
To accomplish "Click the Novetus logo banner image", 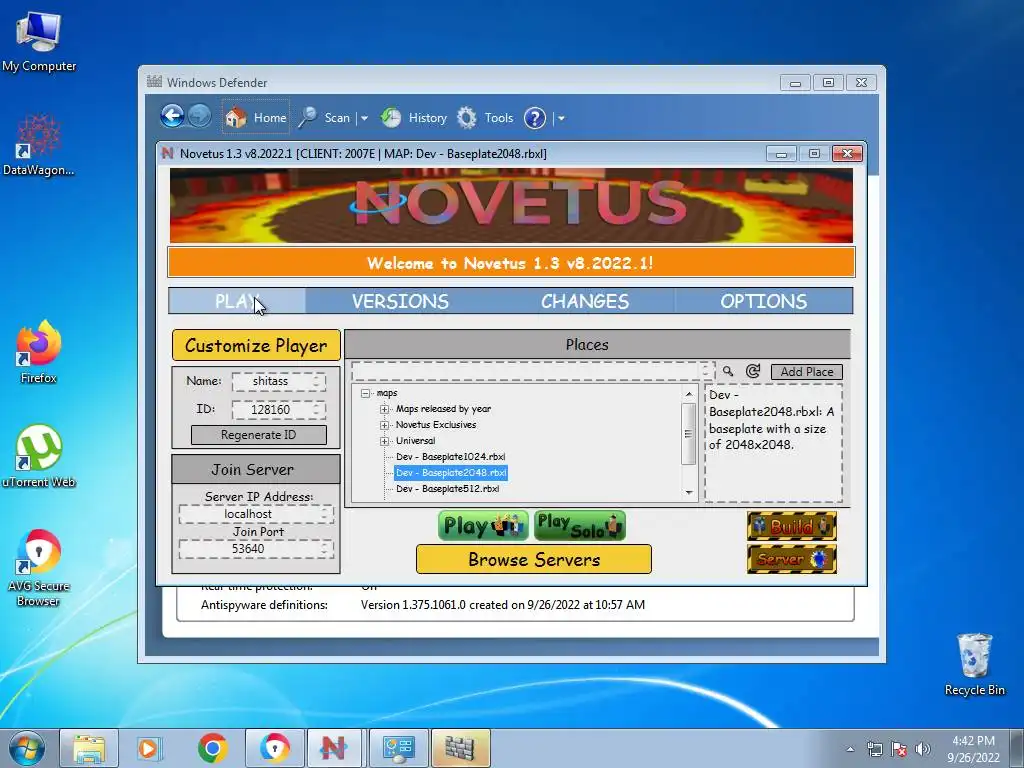I will coord(511,206).
